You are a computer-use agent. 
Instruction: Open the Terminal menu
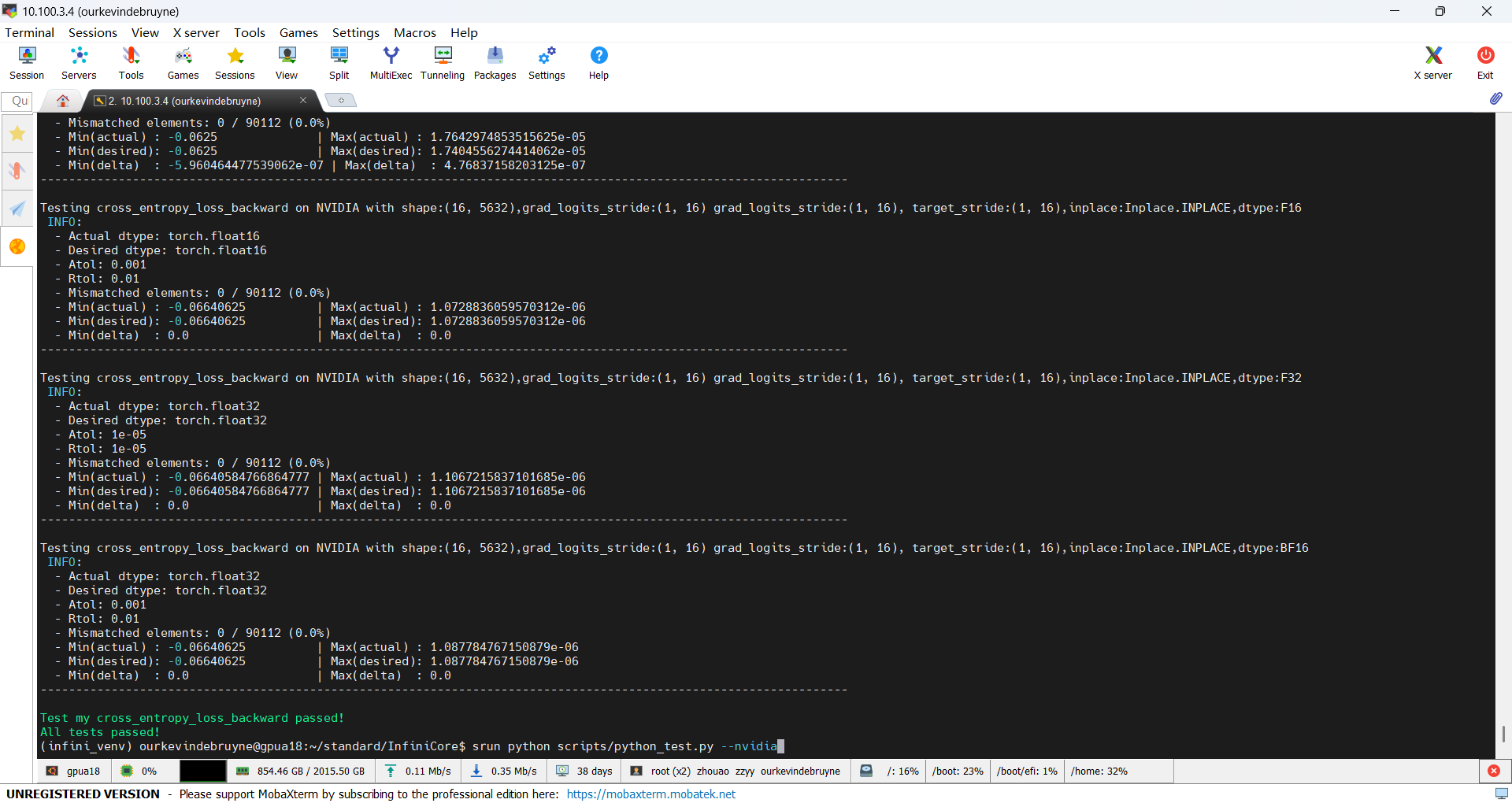(x=29, y=32)
